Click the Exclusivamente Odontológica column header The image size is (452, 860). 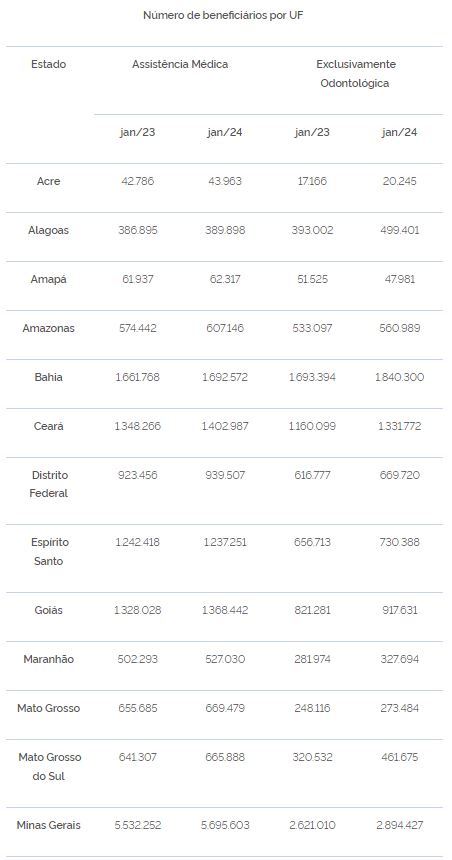355,73
